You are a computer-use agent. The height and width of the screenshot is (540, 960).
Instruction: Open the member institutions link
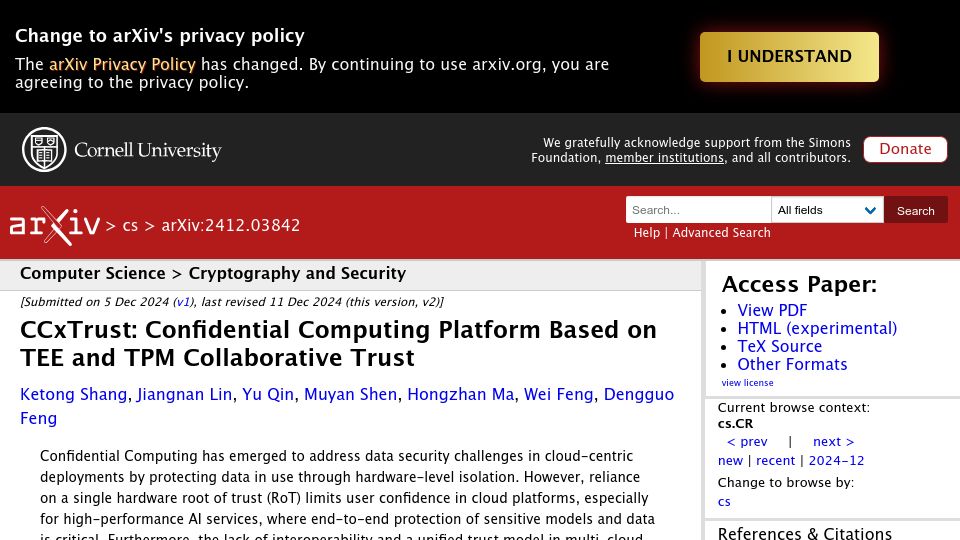[x=664, y=158]
